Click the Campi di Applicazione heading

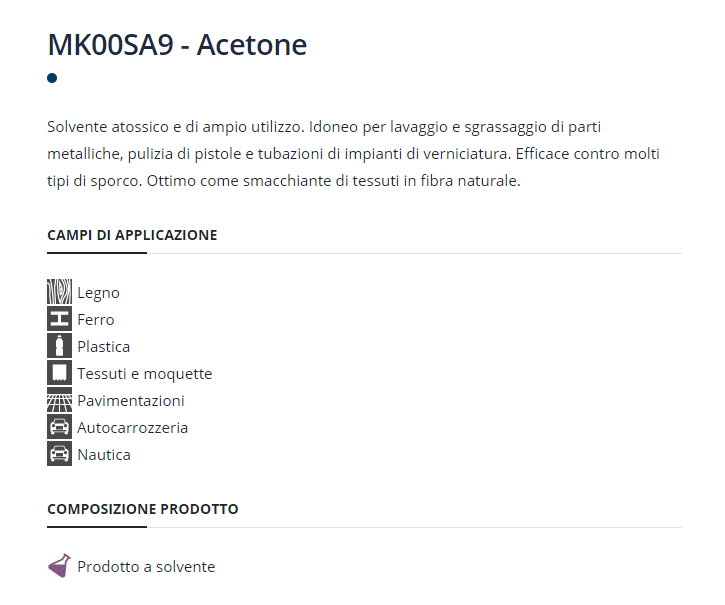click(132, 236)
